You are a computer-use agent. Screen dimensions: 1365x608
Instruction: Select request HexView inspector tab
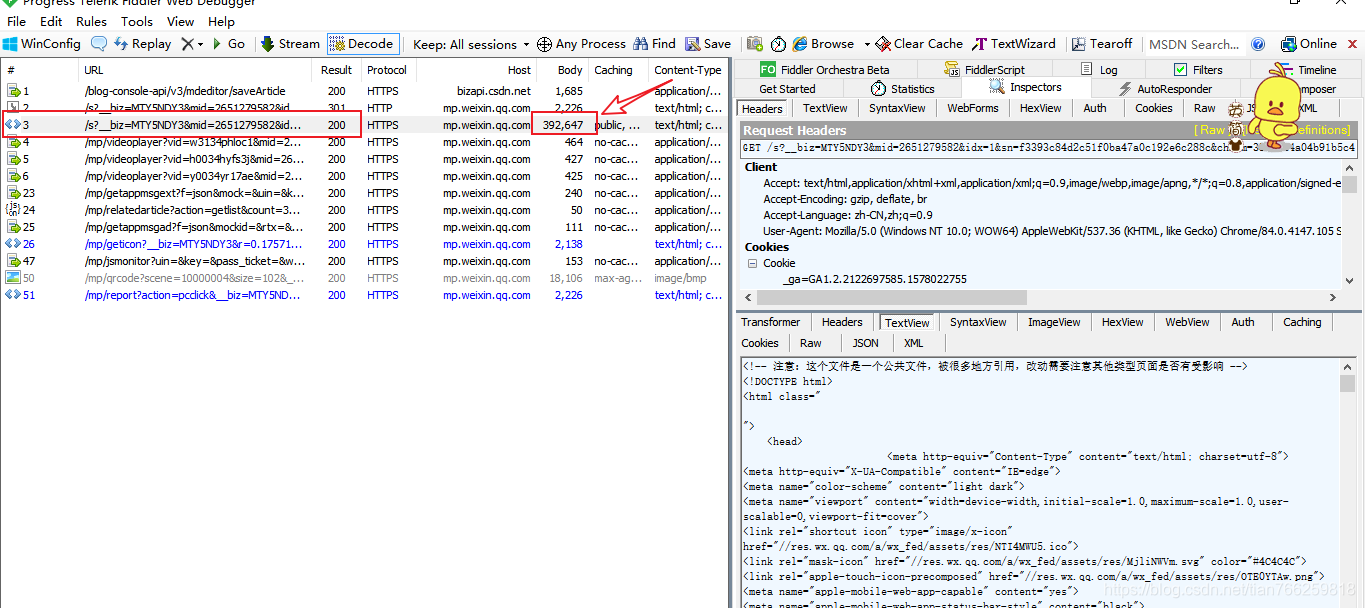click(1041, 108)
